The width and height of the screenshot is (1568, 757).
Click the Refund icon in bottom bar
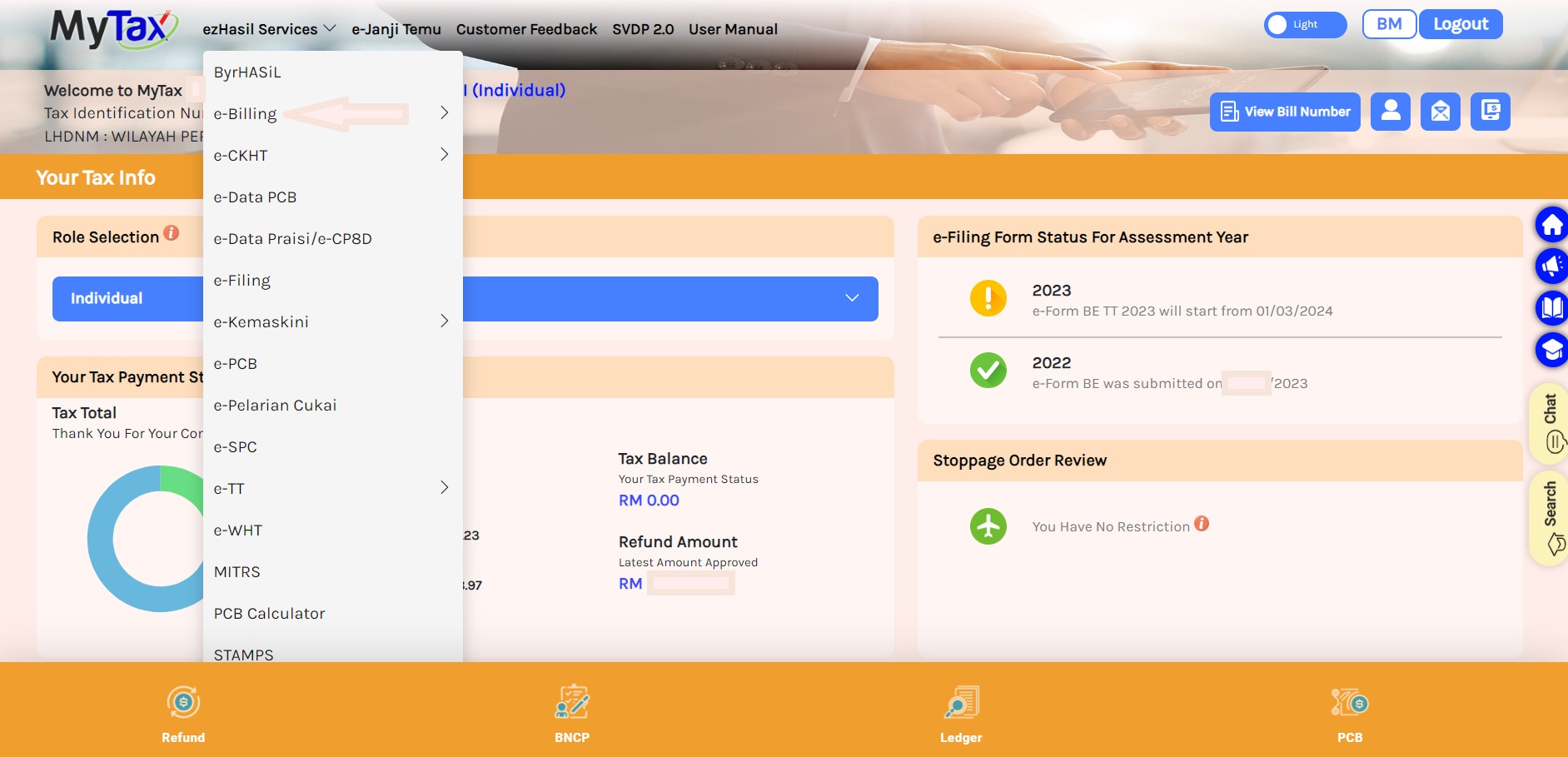point(183,703)
